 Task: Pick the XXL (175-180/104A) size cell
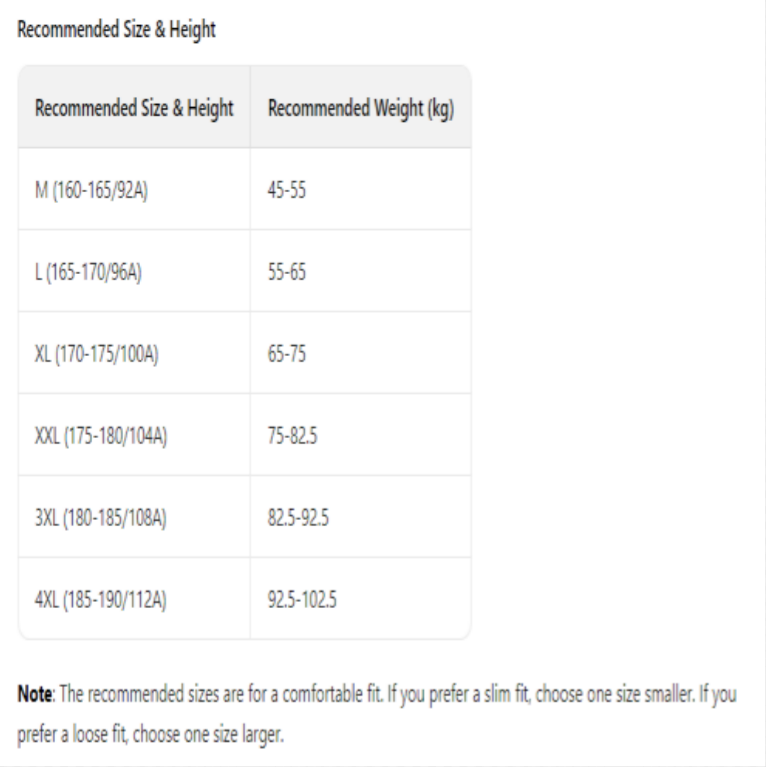tap(100, 435)
